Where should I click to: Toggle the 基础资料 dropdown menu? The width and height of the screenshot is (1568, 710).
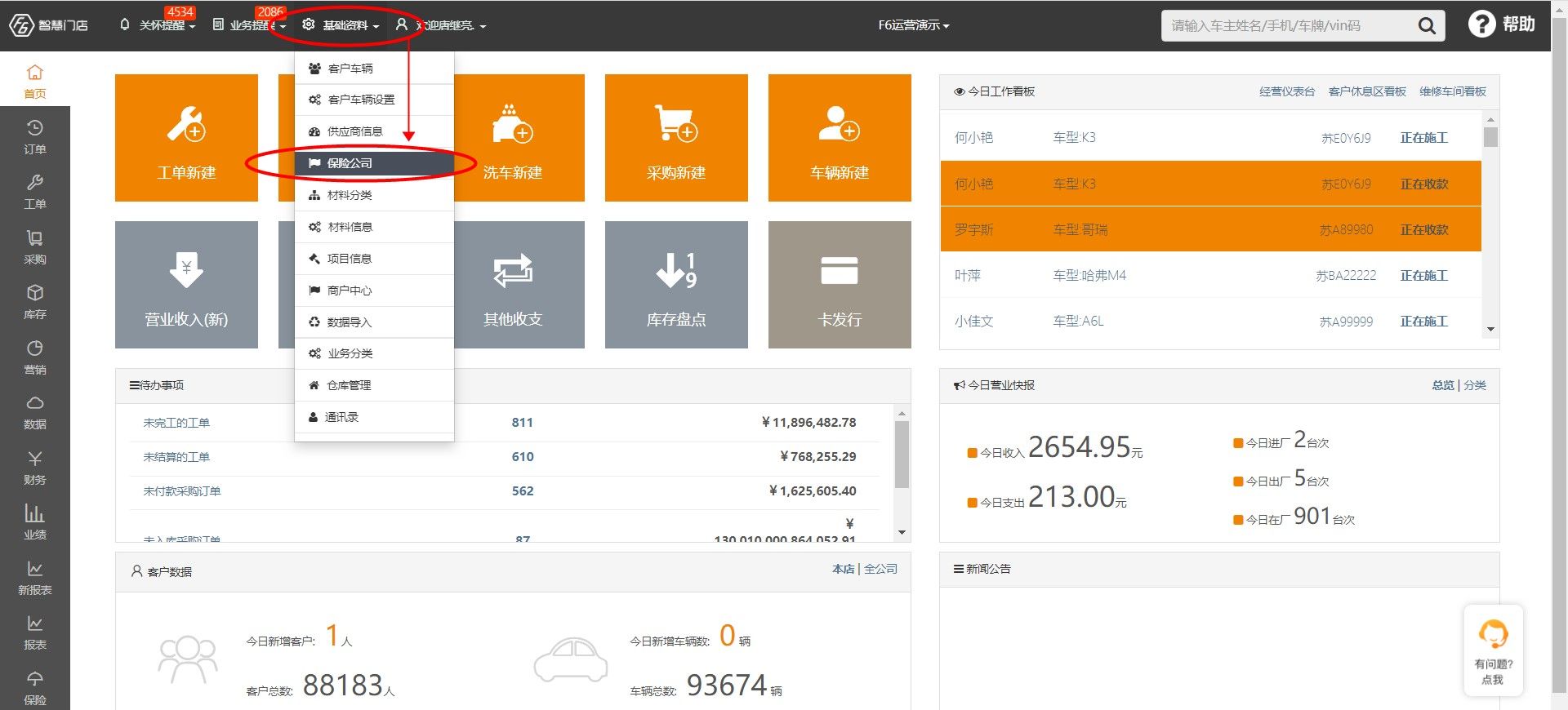[341, 25]
